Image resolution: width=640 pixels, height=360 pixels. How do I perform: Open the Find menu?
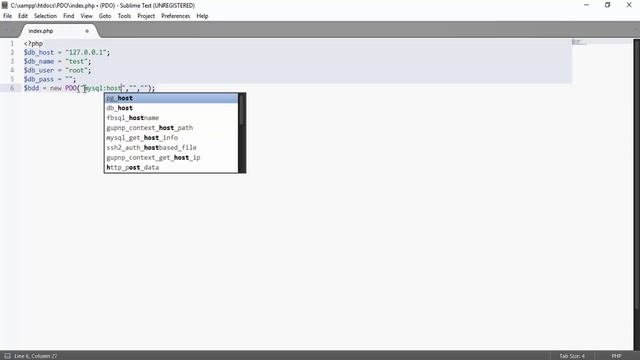pyautogui.click(x=69, y=16)
